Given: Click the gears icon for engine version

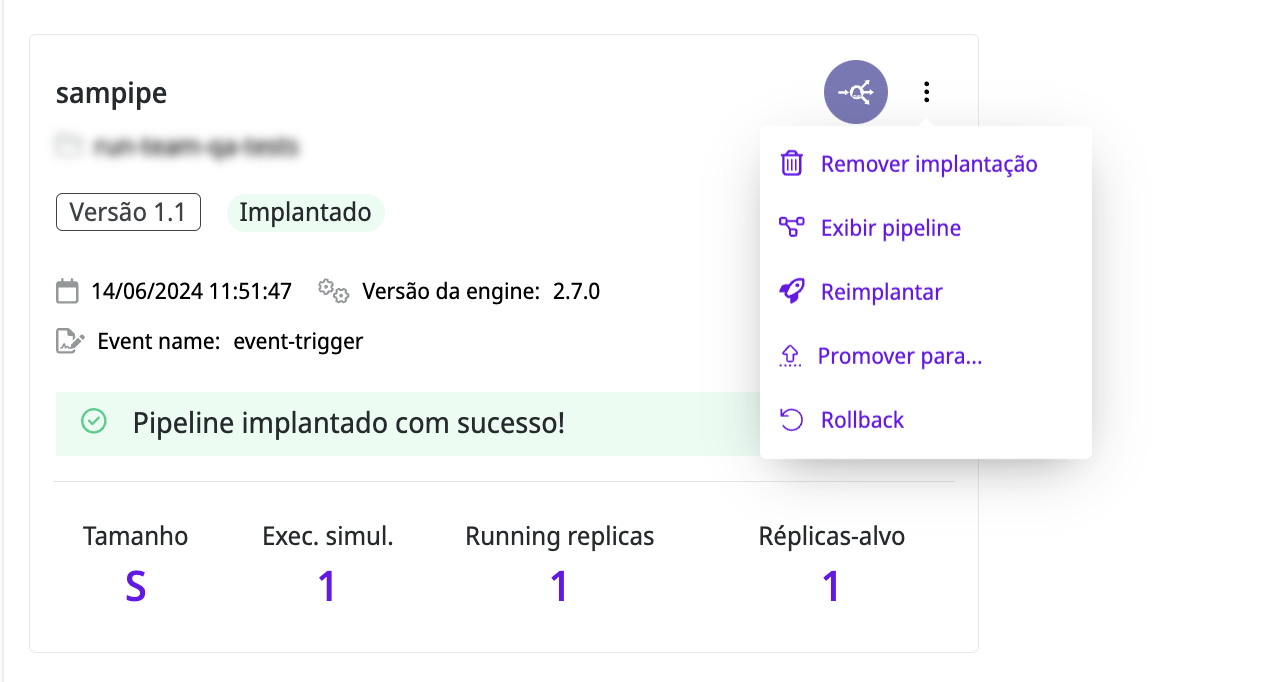Looking at the screenshot, I should click(x=333, y=291).
